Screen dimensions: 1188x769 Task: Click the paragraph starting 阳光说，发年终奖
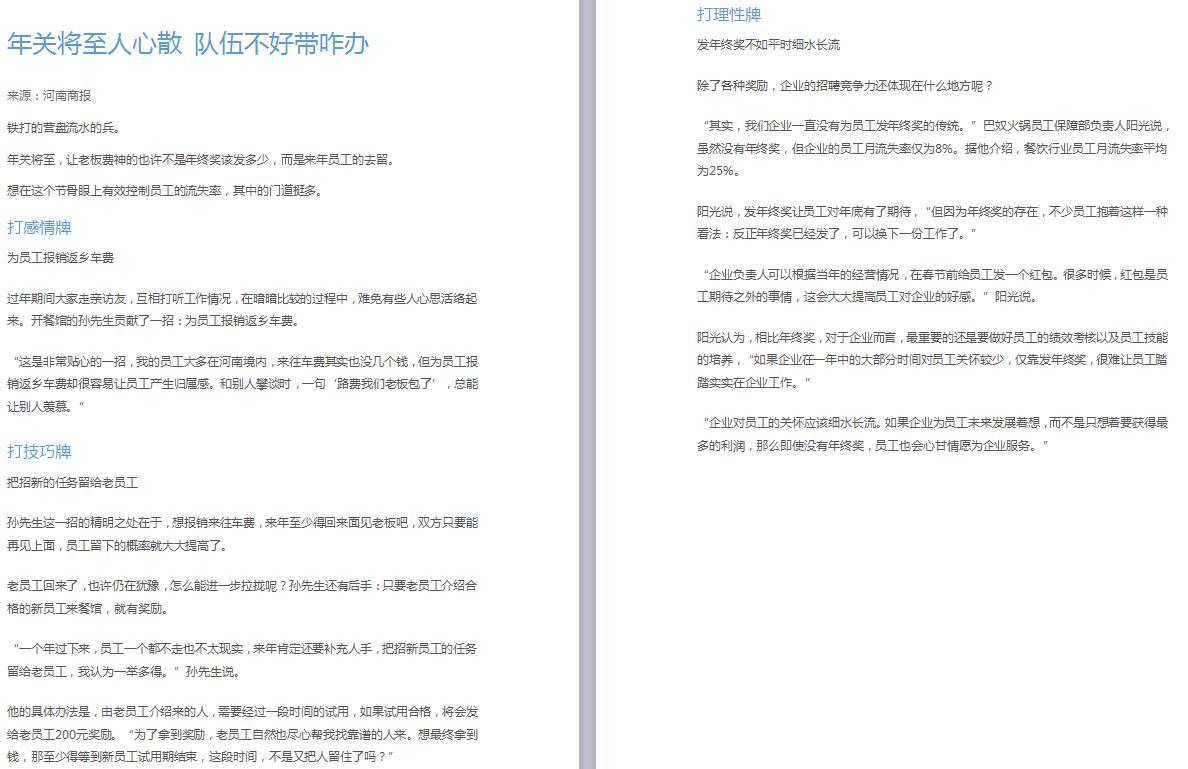click(x=932, y=222)
